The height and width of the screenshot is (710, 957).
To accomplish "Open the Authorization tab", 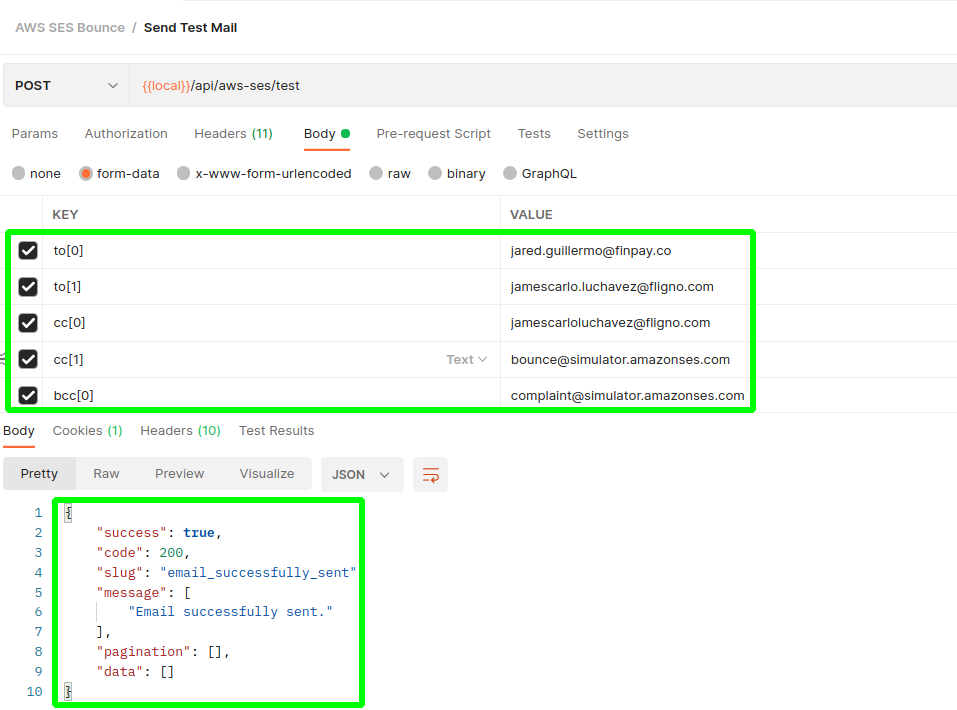I will [126, 134].
